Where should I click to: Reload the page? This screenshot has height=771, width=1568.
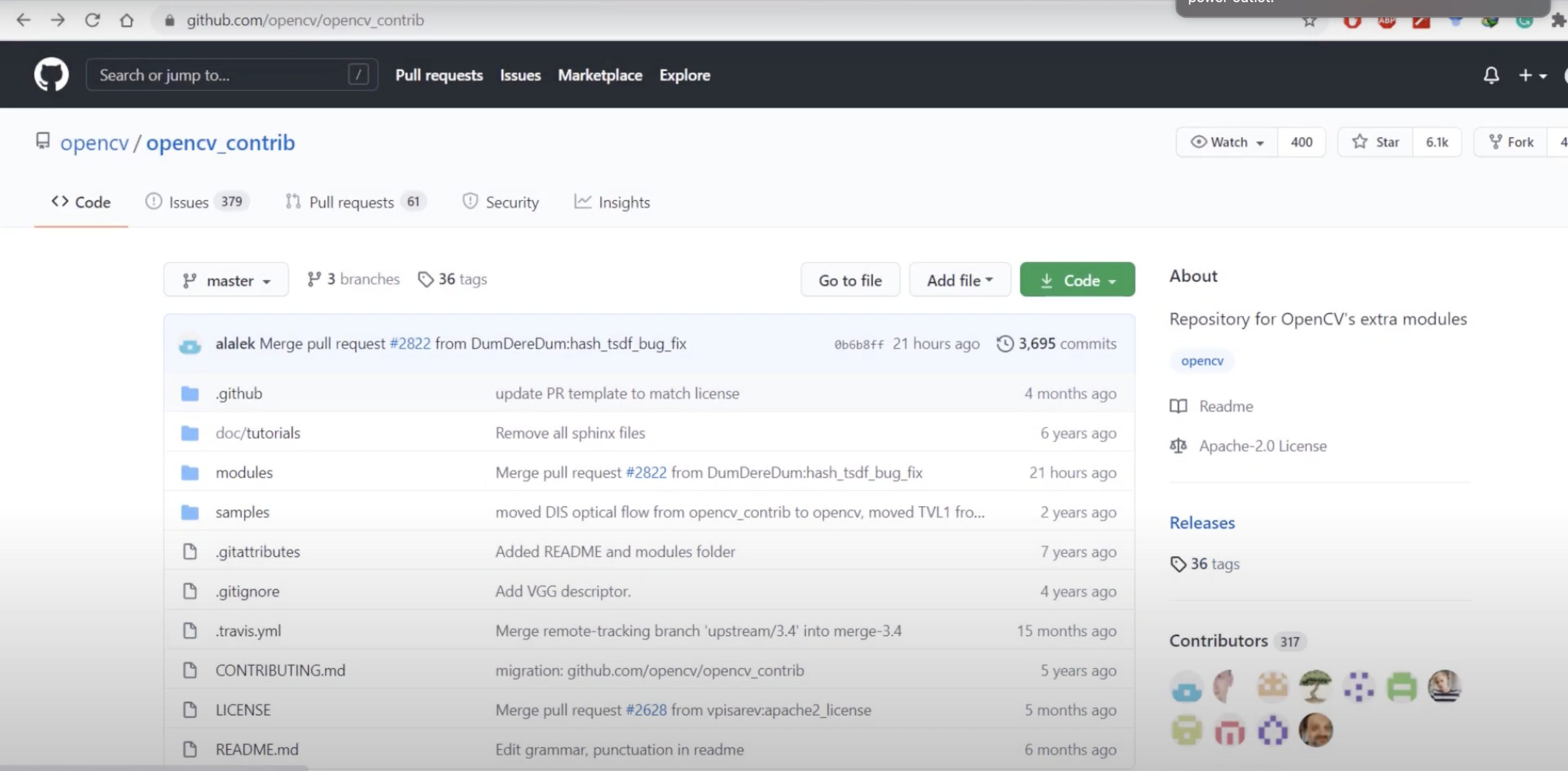tap(92, 20)
